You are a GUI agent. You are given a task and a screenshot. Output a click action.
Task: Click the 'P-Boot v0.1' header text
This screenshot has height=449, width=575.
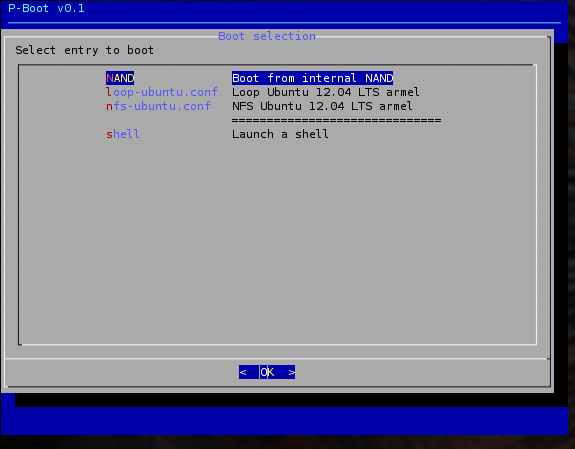coord(46,8)
